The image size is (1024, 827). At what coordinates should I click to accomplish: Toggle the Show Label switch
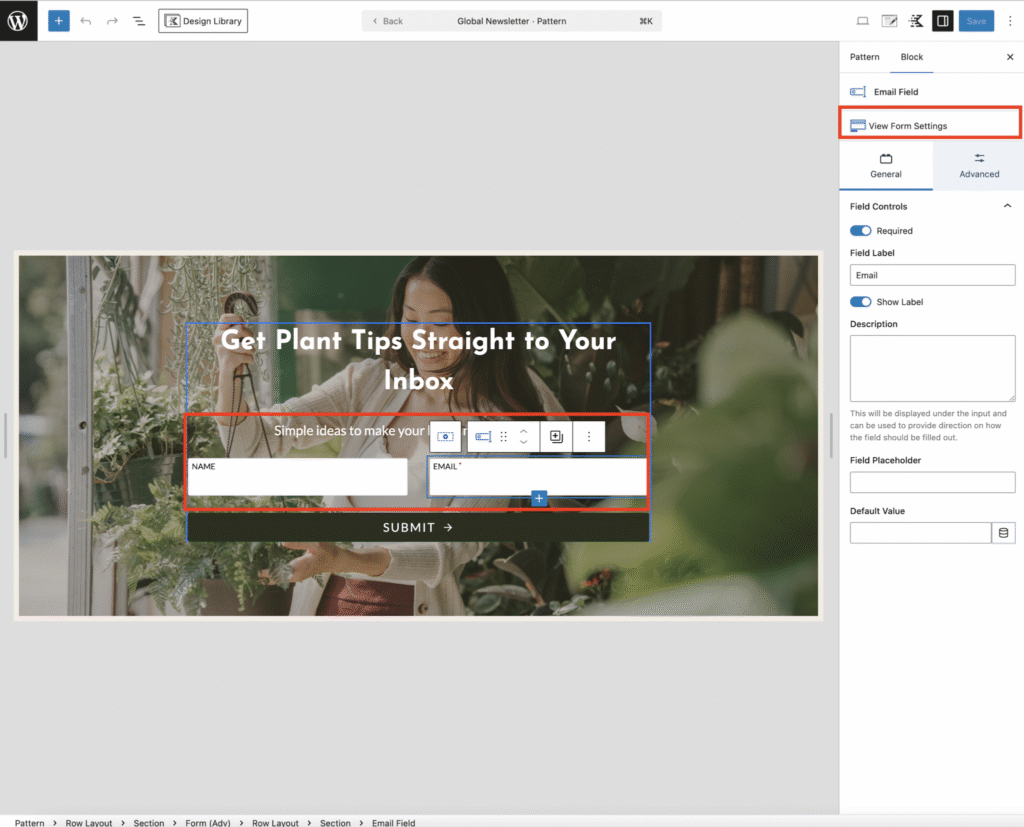[860, 302]
